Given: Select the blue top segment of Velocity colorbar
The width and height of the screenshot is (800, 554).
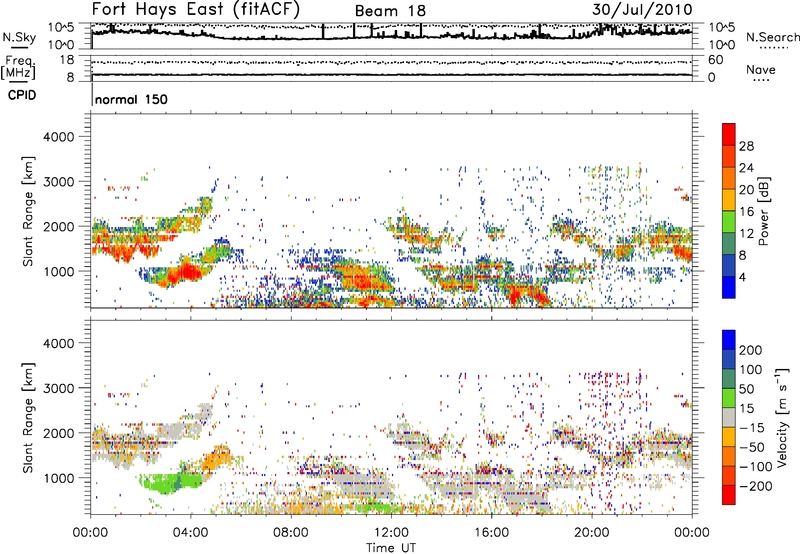Looking at the screenshot, I should pos(729,340).
